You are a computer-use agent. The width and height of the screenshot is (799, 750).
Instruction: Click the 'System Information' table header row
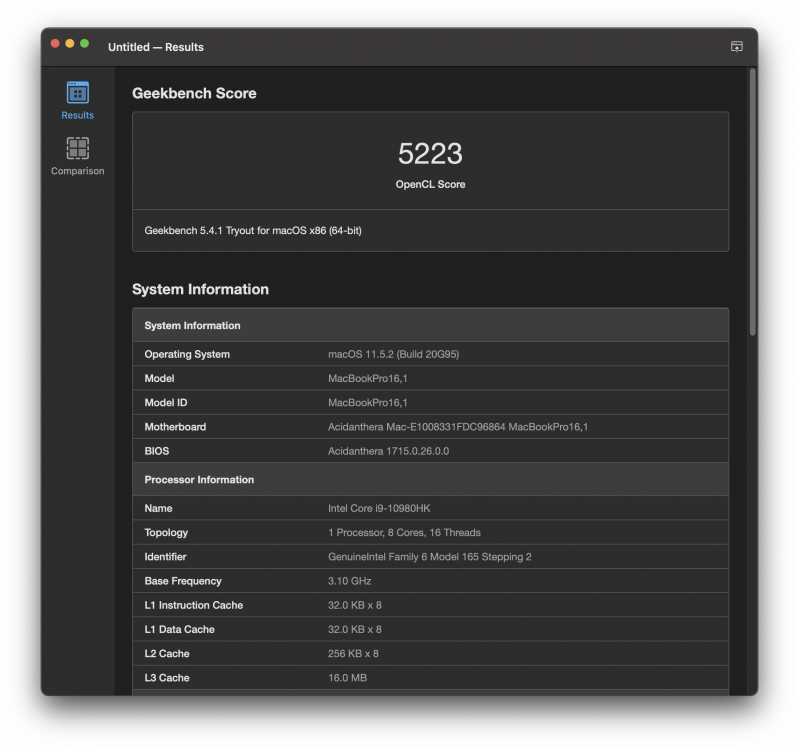(x=430, y=326)
